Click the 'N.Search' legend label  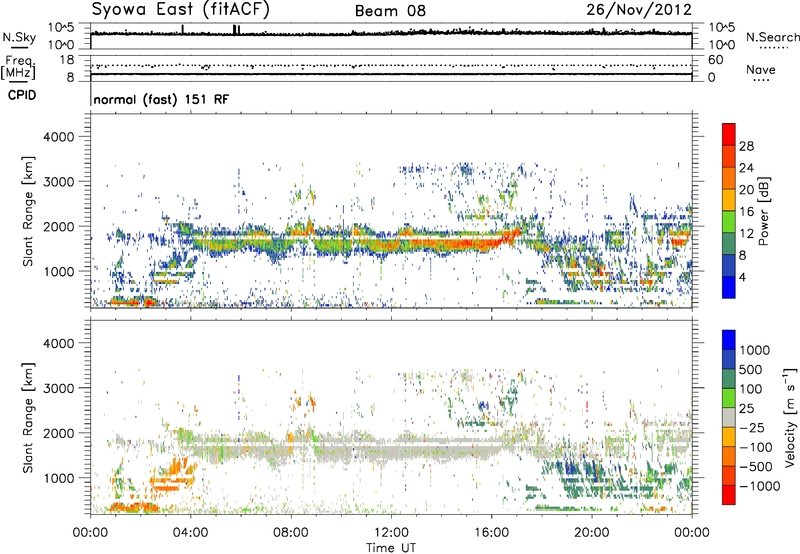pyautogui.click(x=773, y=37)
